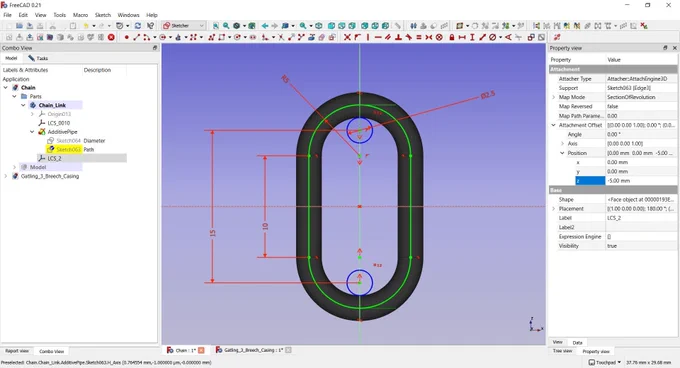
Task: Click the What's This help pointer icon
Action: click(x=150, y=26)
